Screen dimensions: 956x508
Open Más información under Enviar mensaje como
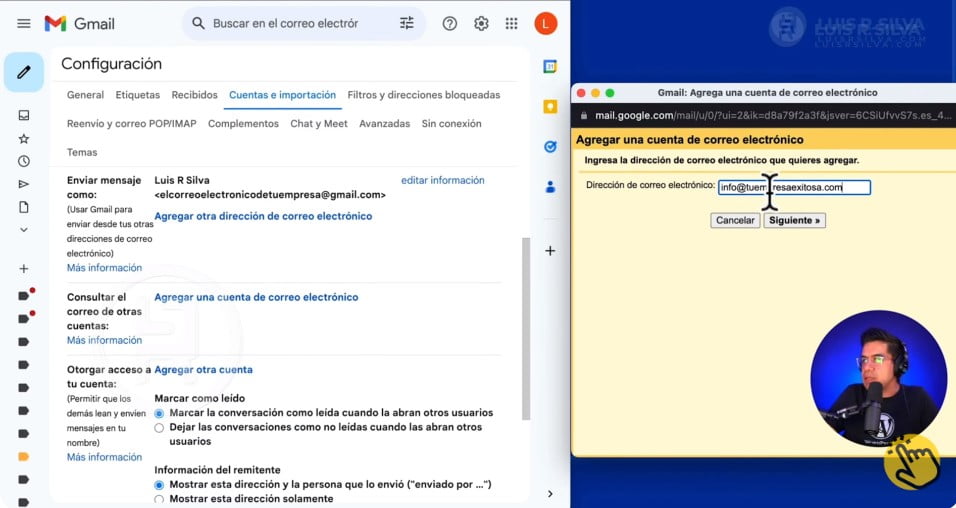(104, 268)
